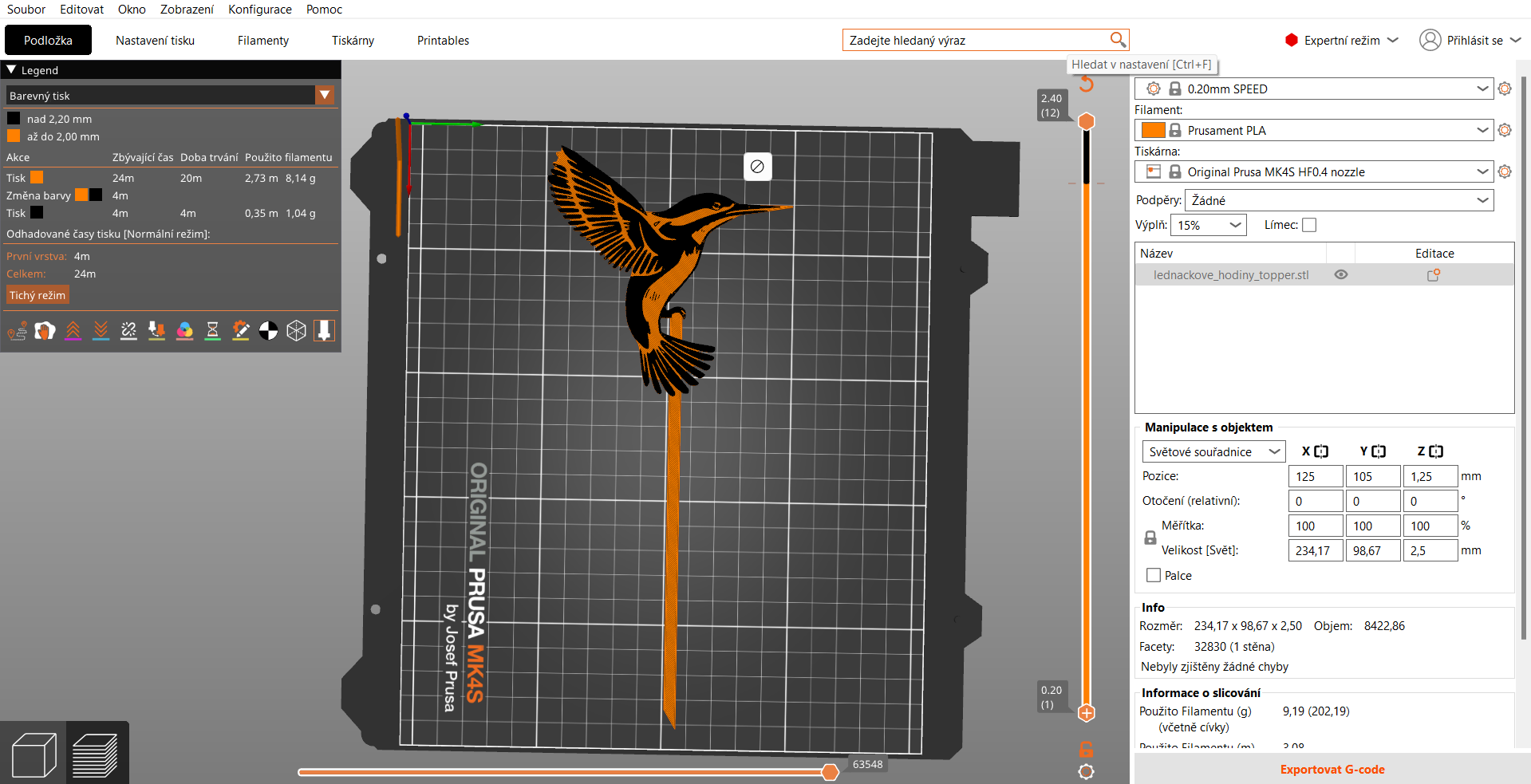The width and height of the screenshot is (1531, 784).
Task: Enable the Límec brim checkbox
Action: (1309, 225)
